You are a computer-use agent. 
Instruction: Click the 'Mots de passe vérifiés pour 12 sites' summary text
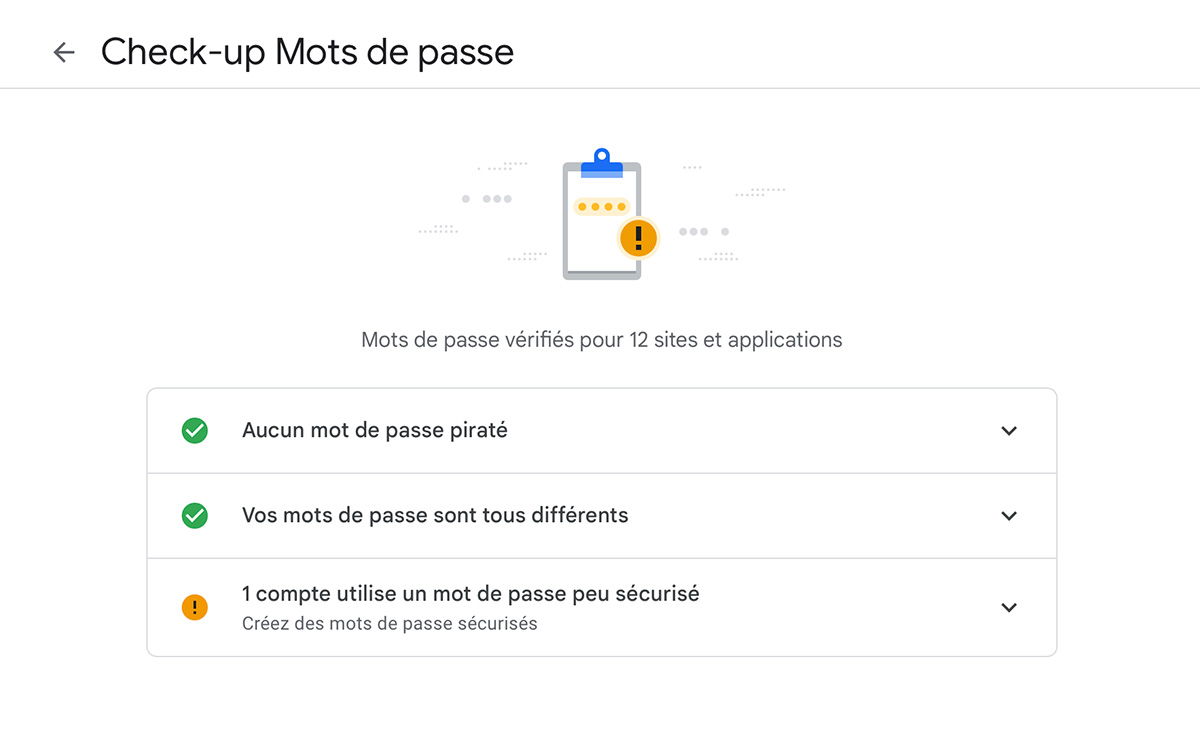tap(601, 340)
